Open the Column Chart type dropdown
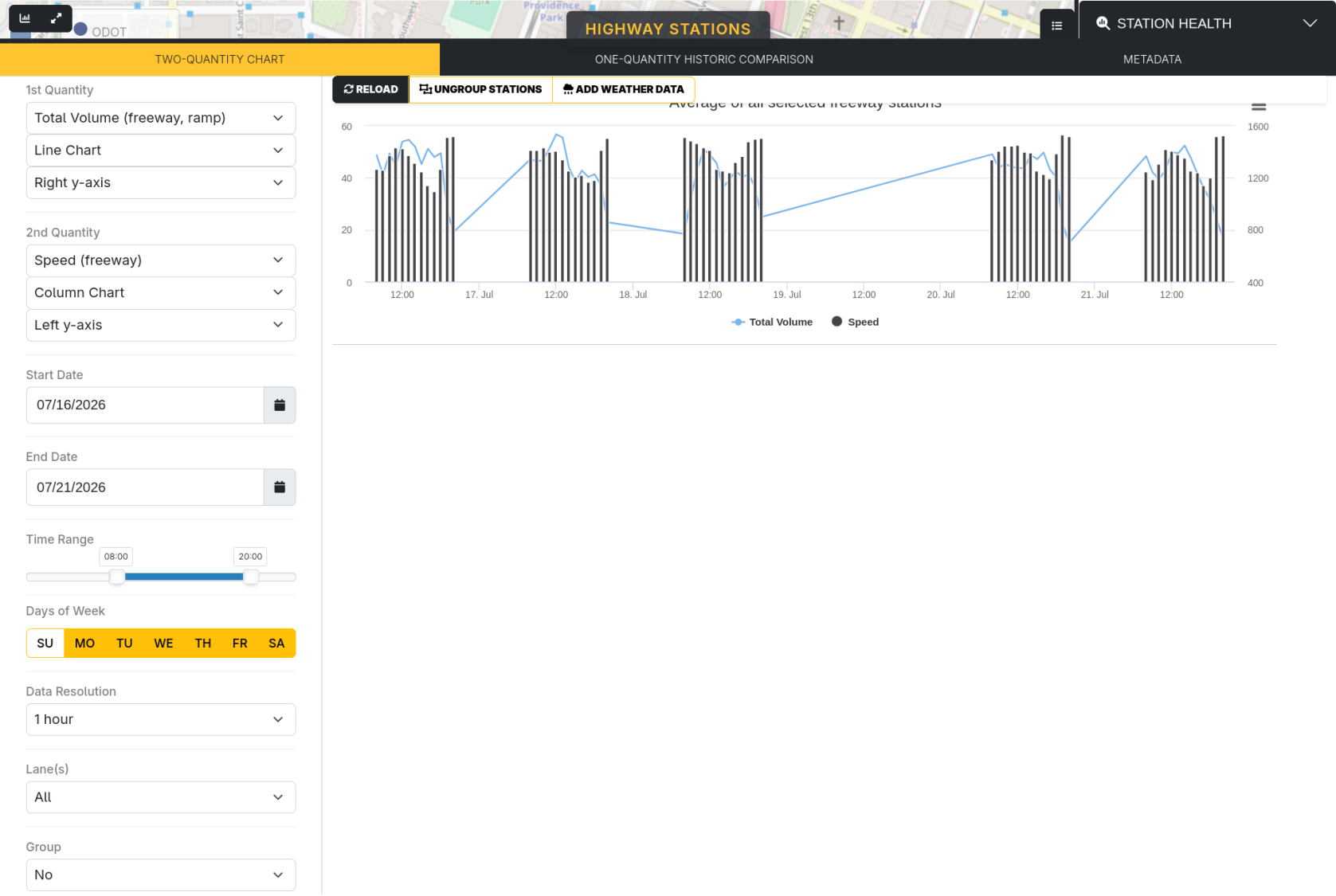 (x=161, y=293)
